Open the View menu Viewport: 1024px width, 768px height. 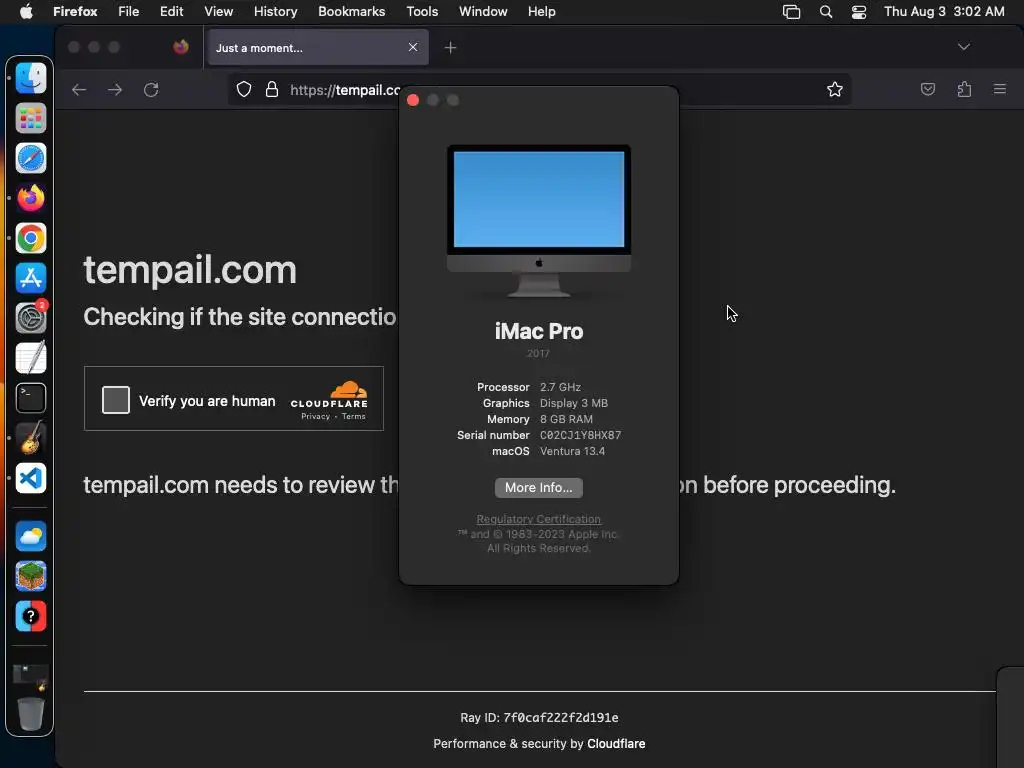(219, 12)
